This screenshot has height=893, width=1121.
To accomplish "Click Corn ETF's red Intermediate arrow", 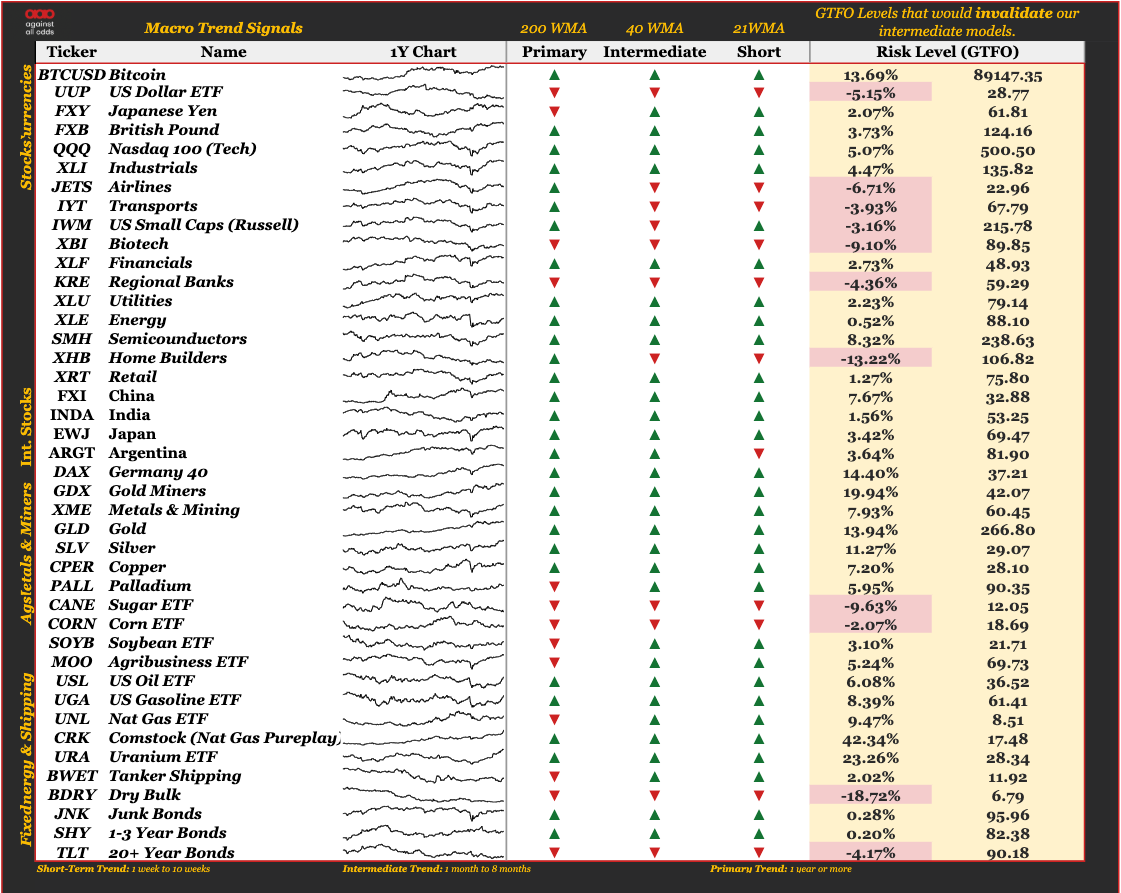I will coord(654,625).
